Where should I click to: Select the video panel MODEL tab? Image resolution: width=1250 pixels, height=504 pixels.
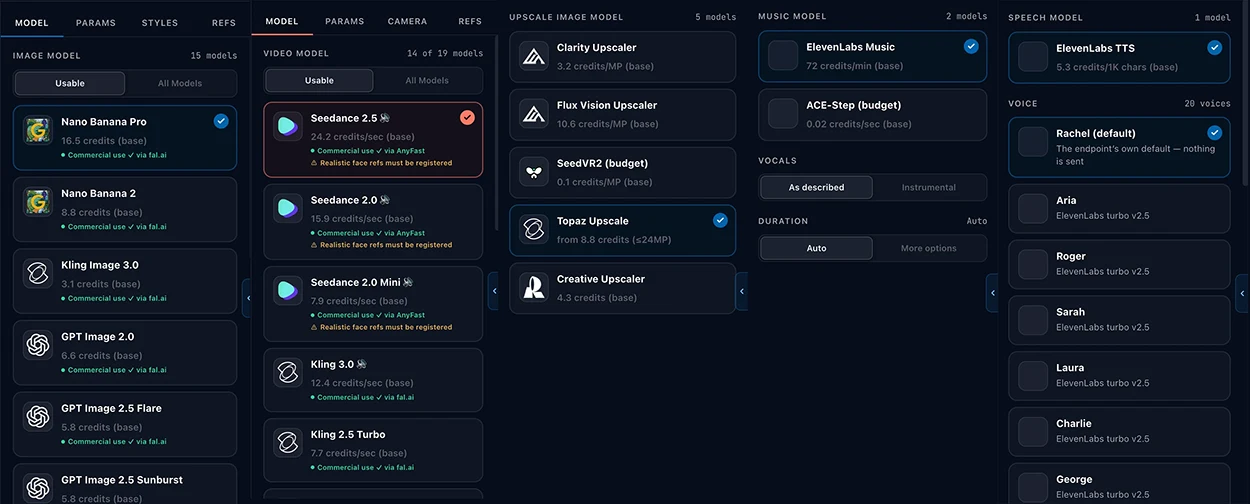coord(282,21)
